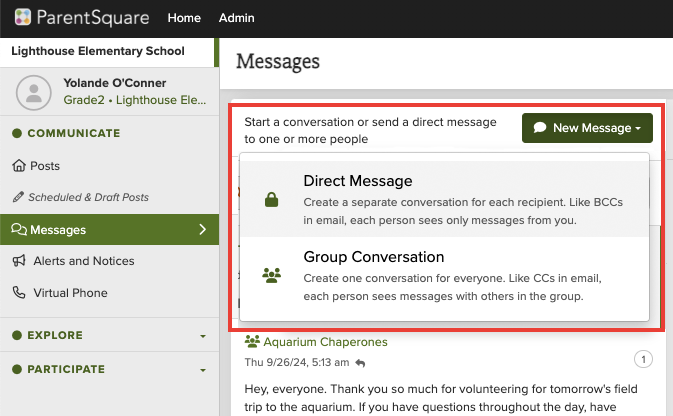
Task: Click the Thu 9/26/24, 5:13 am timestamp
Action: [x=297, y=363]
